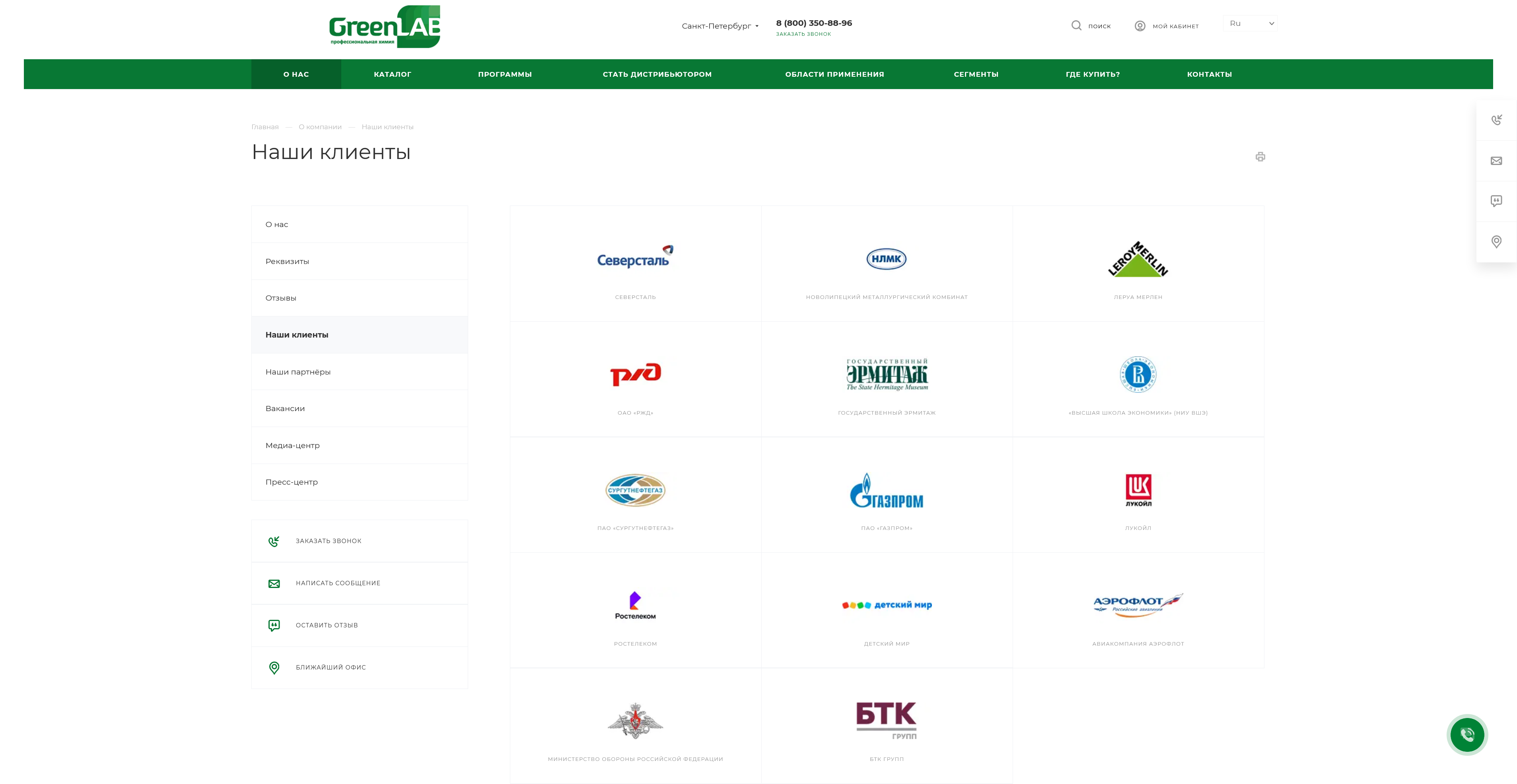Open the Детский мир client logo
Image resolution: width=1517 pixels, height=784 pixels.
coord(886,605)
